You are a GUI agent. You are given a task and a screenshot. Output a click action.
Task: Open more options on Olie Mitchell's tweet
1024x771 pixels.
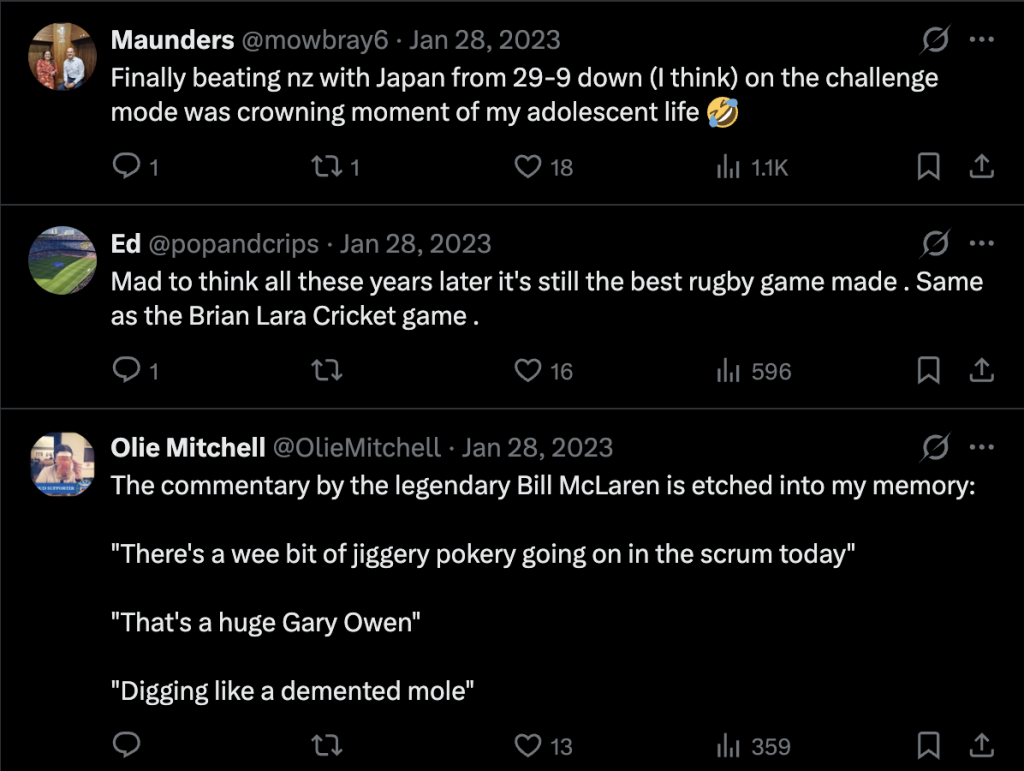coord(982,447)
